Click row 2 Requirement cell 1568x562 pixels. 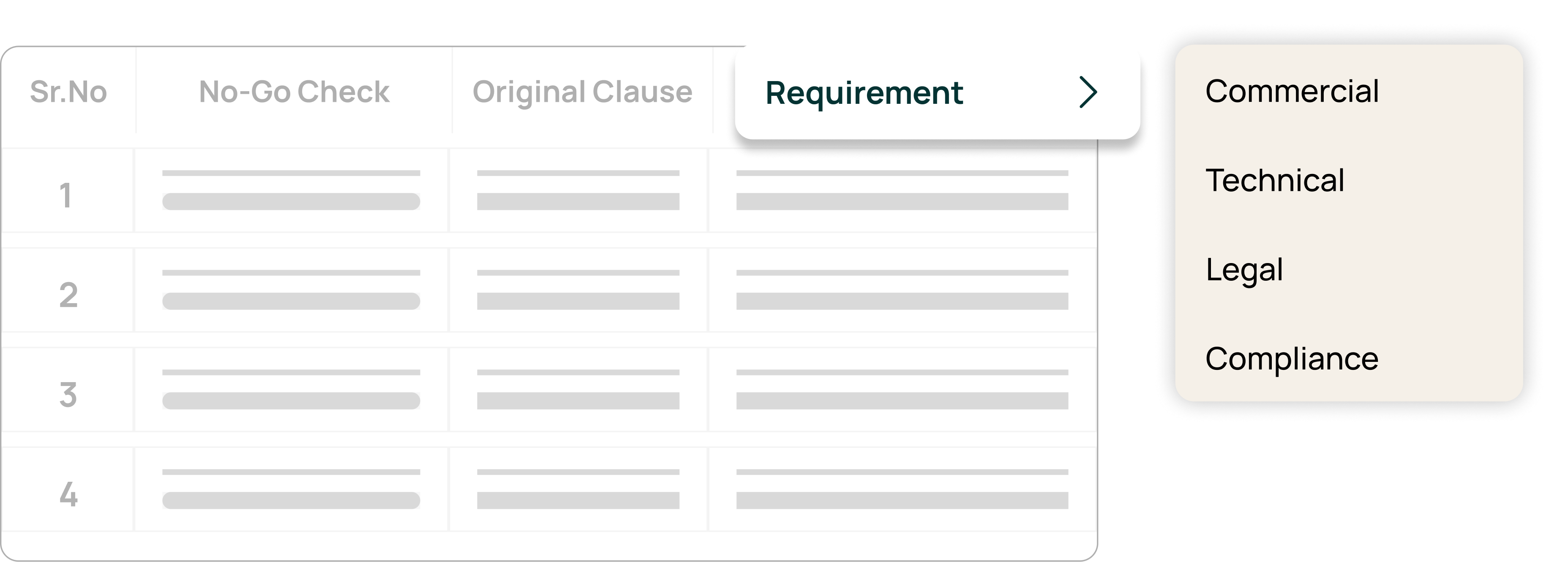click(902, 290)
